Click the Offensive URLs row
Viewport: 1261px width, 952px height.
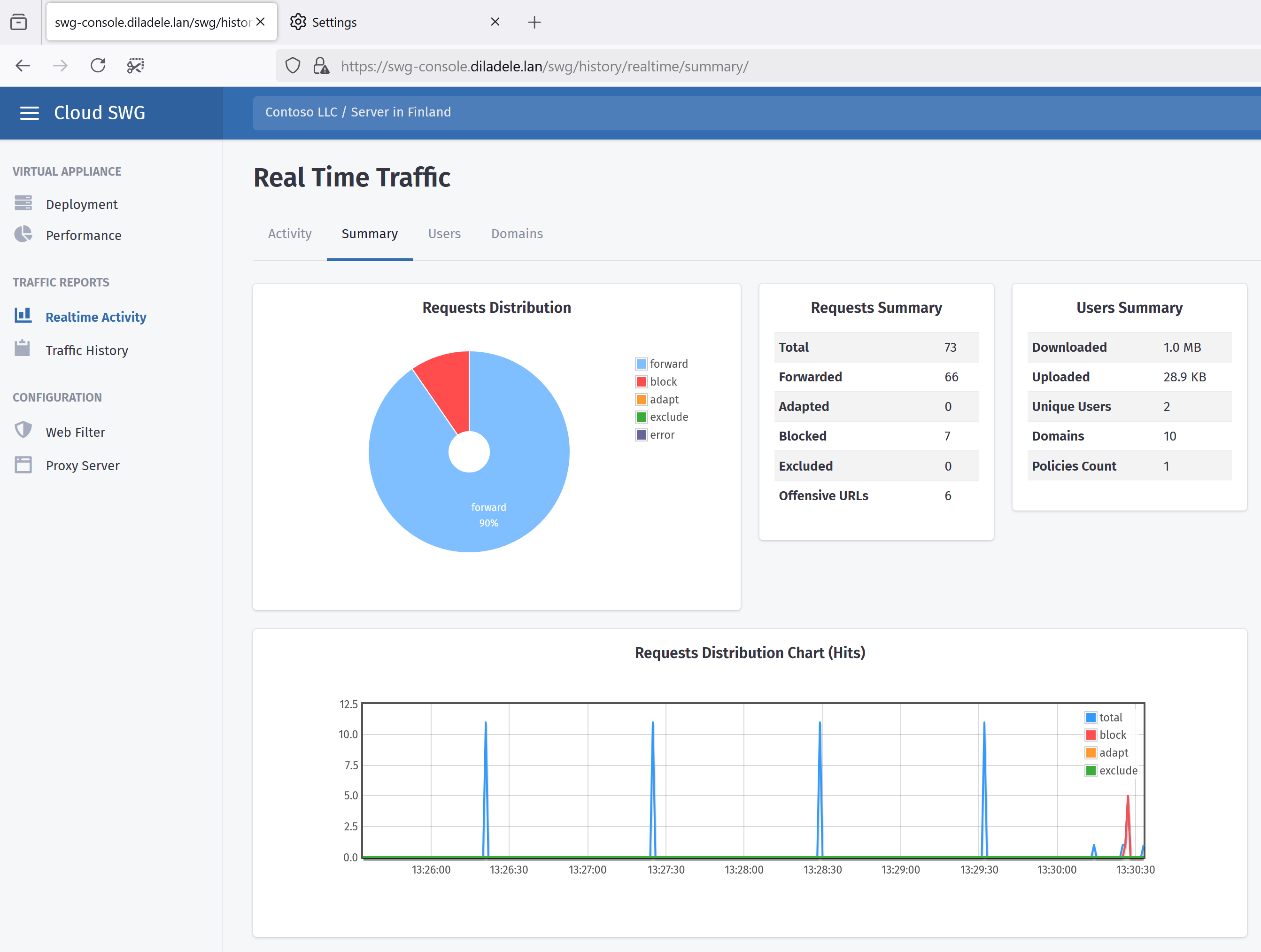[876, 495]
